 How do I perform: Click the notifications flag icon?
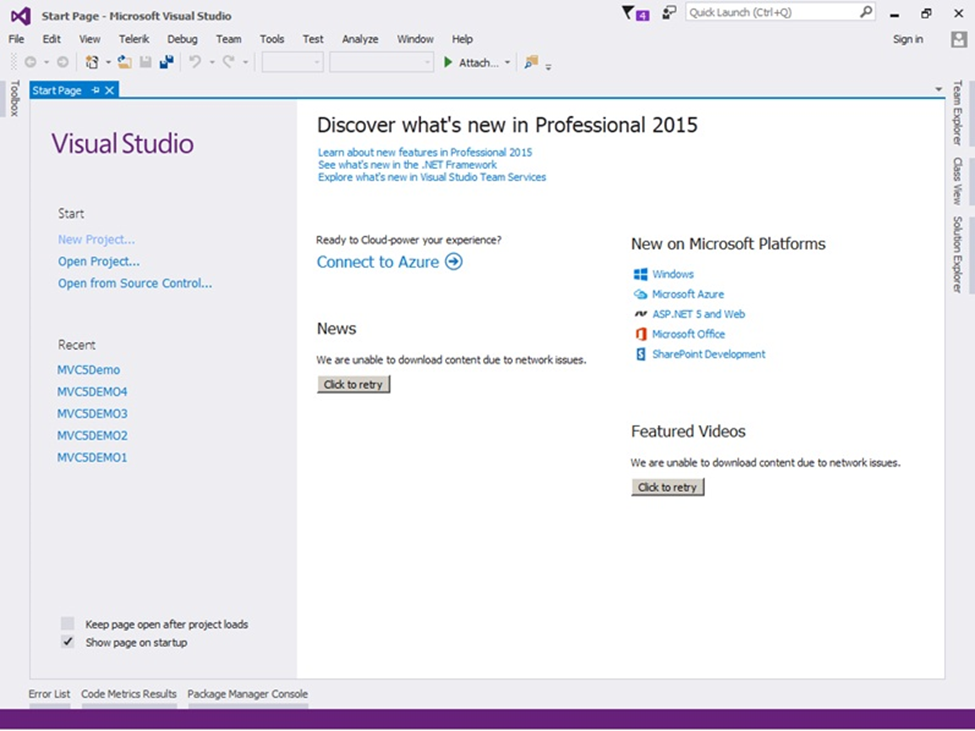pyautogui.click(x=628, y=13)
